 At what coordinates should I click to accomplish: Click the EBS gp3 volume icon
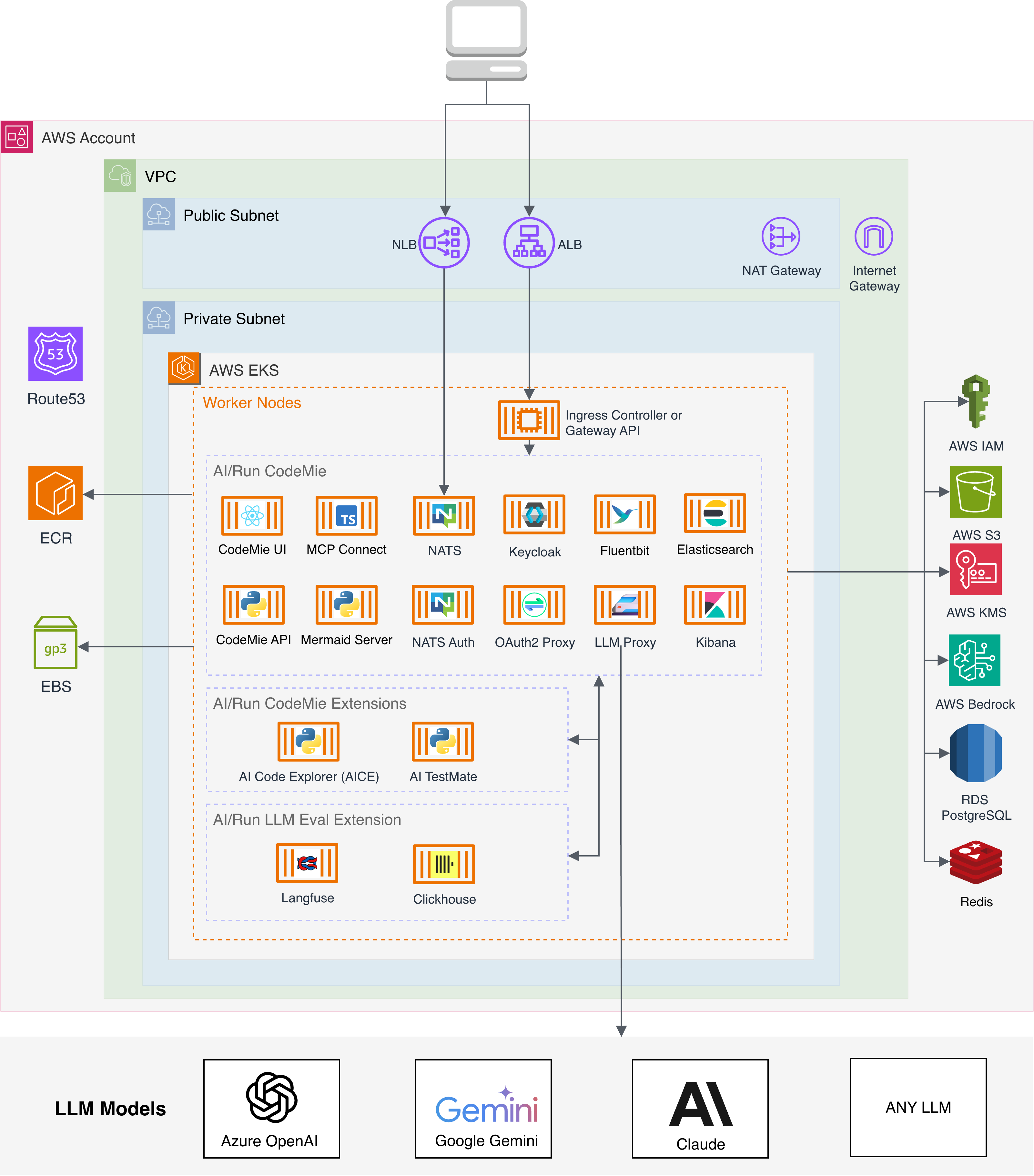(55, 642)
